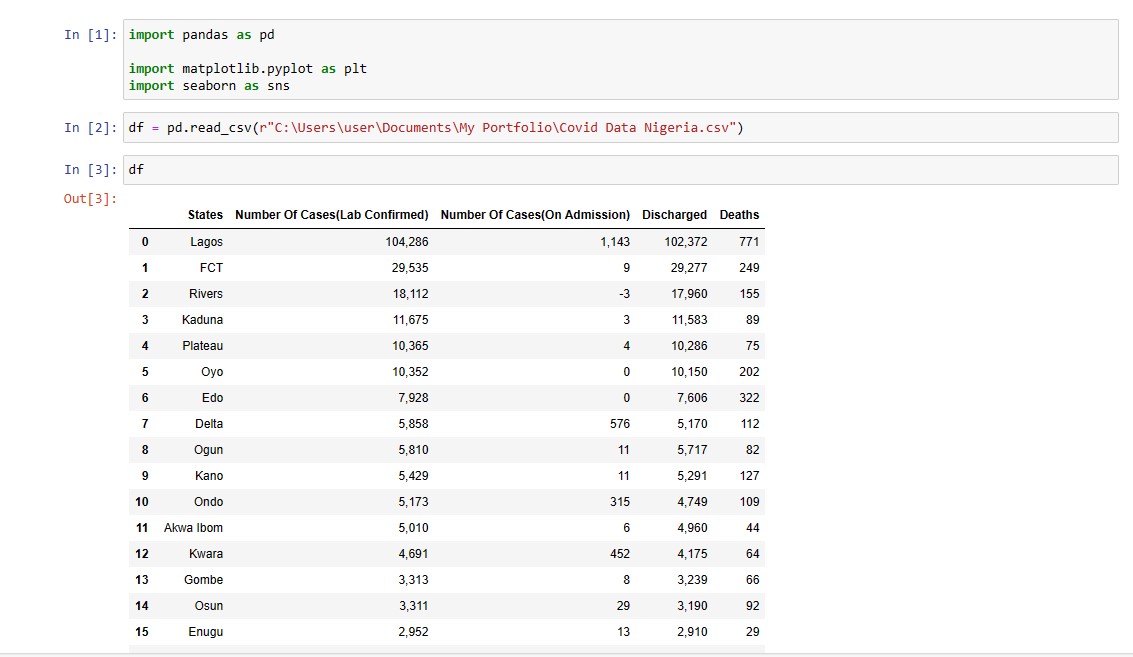
Task: Click the Out[3] output prompt
Action: [90, 199]
